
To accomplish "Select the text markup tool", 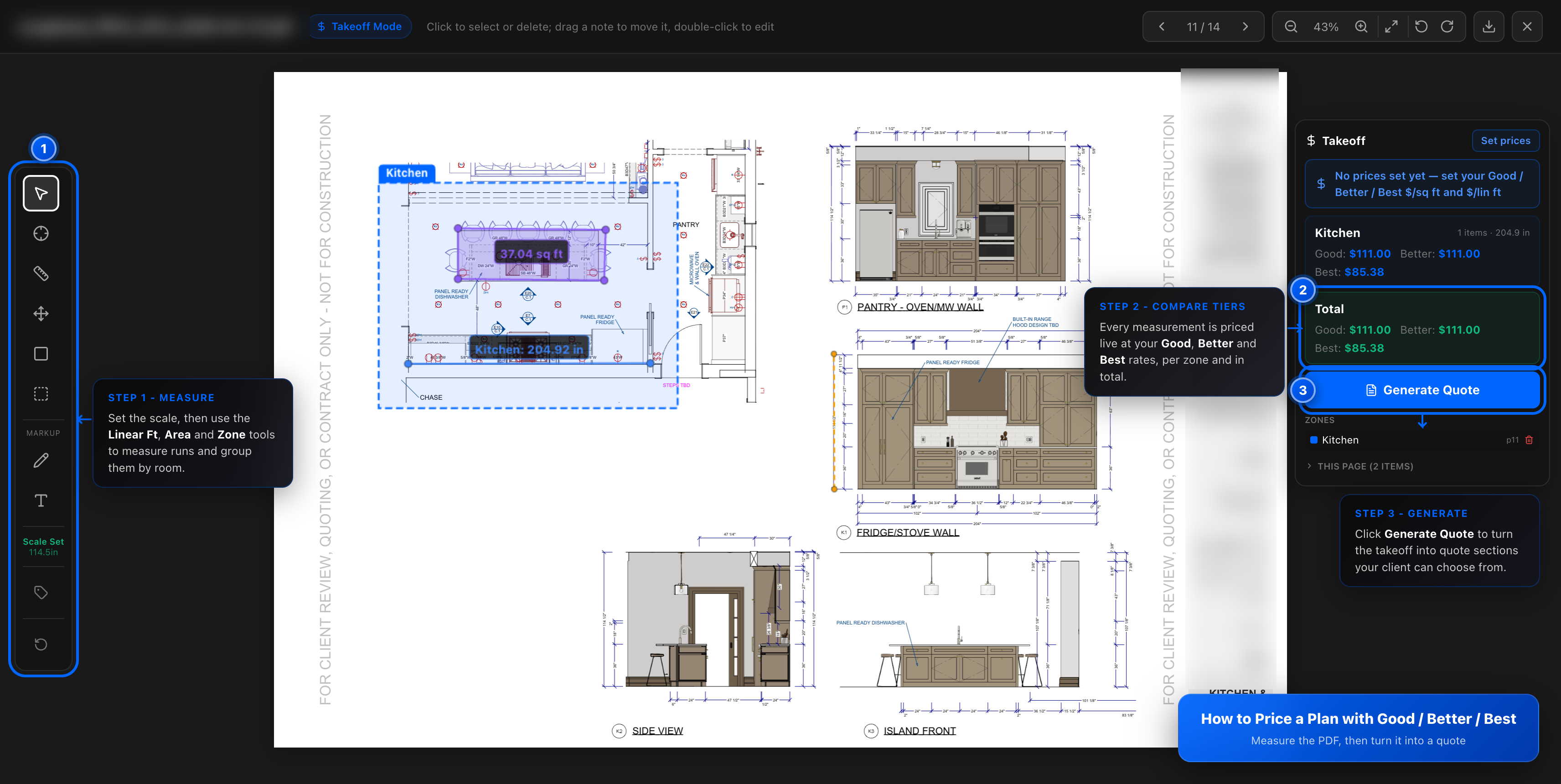I will tap(41, 500).
